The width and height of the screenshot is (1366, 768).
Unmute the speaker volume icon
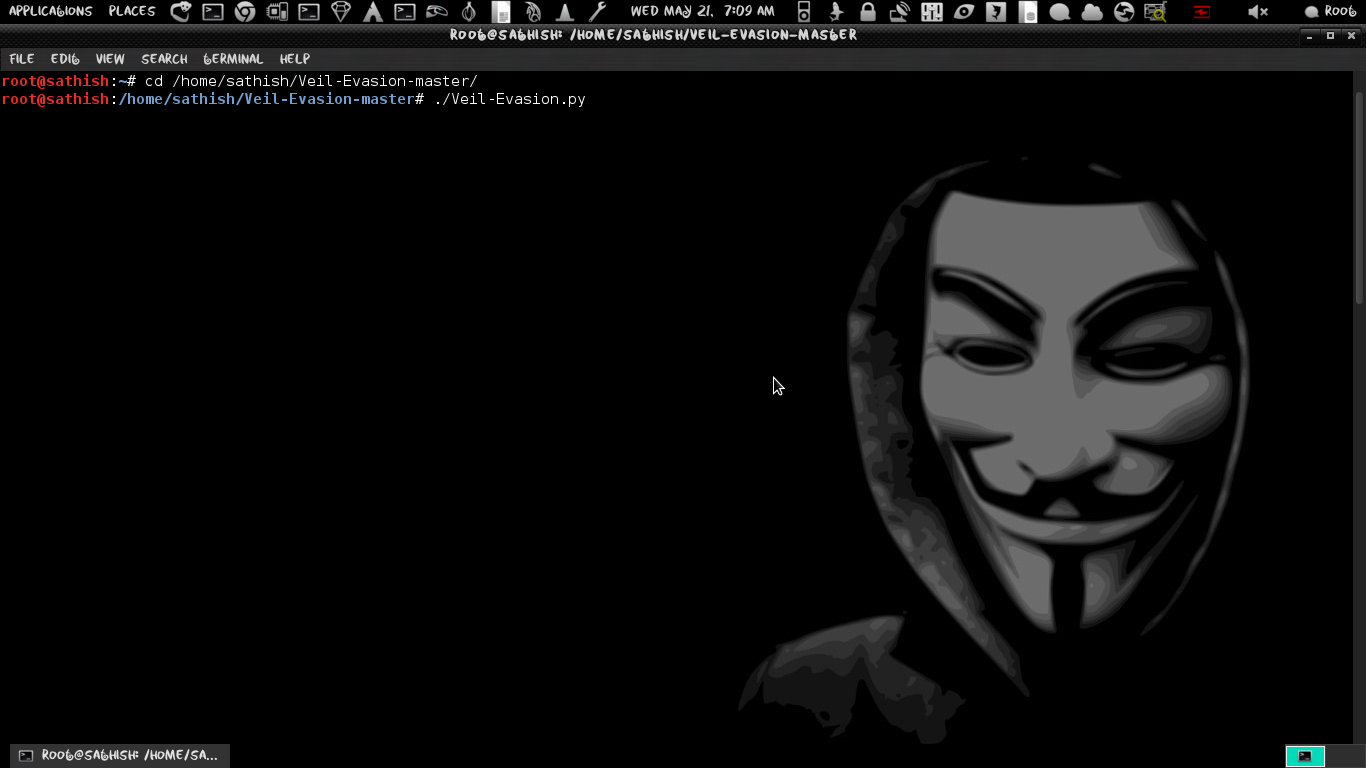1258,12
